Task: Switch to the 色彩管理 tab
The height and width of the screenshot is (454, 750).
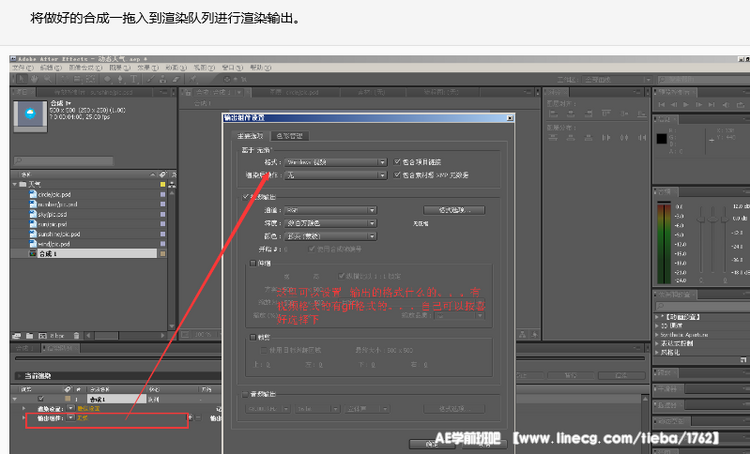Action: point(289,136)
